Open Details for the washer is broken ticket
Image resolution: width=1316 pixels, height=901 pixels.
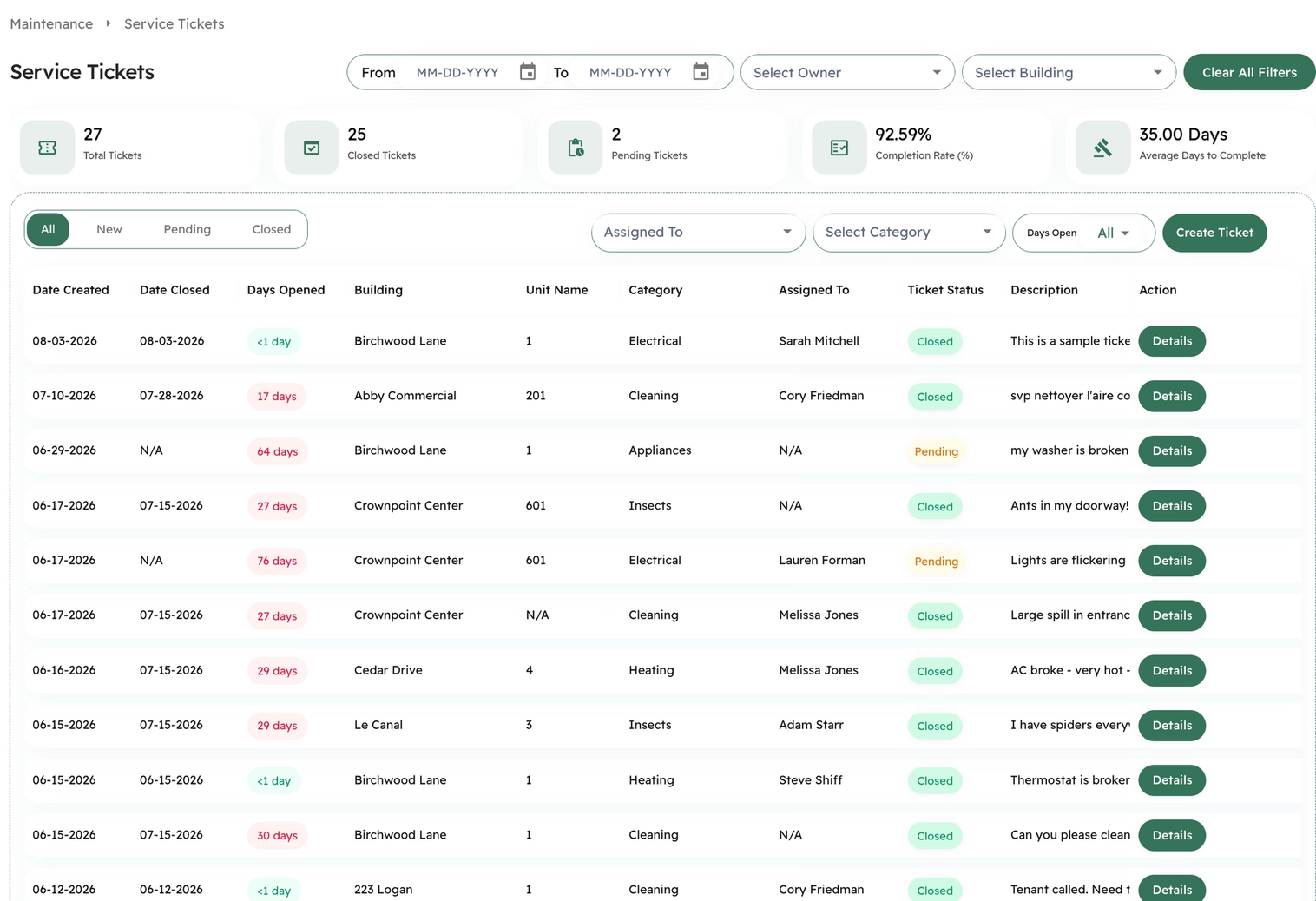[x=1172, y=450]
